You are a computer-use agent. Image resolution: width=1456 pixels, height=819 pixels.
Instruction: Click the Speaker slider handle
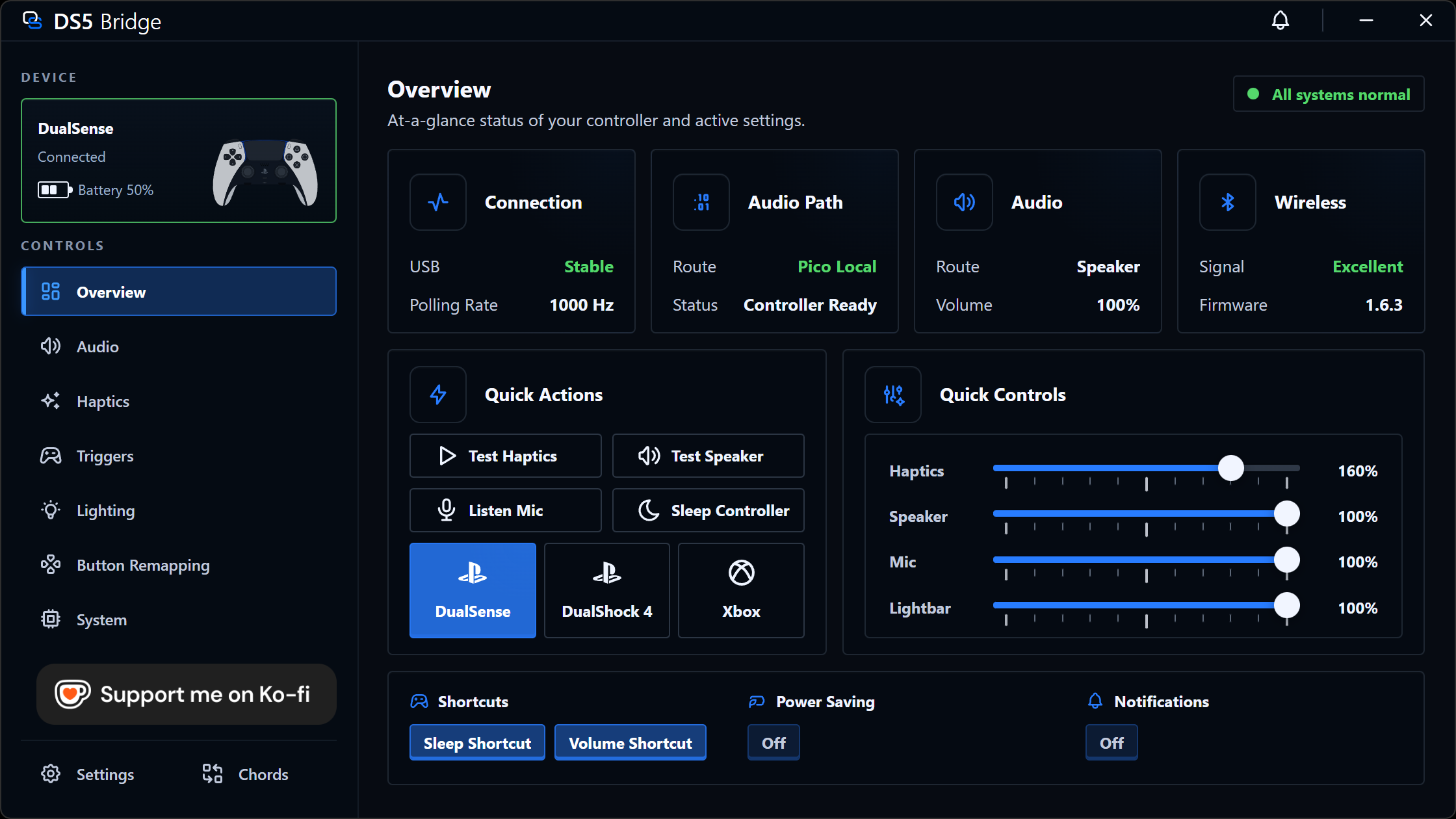pyautogui.click(x=1286, y=513)
